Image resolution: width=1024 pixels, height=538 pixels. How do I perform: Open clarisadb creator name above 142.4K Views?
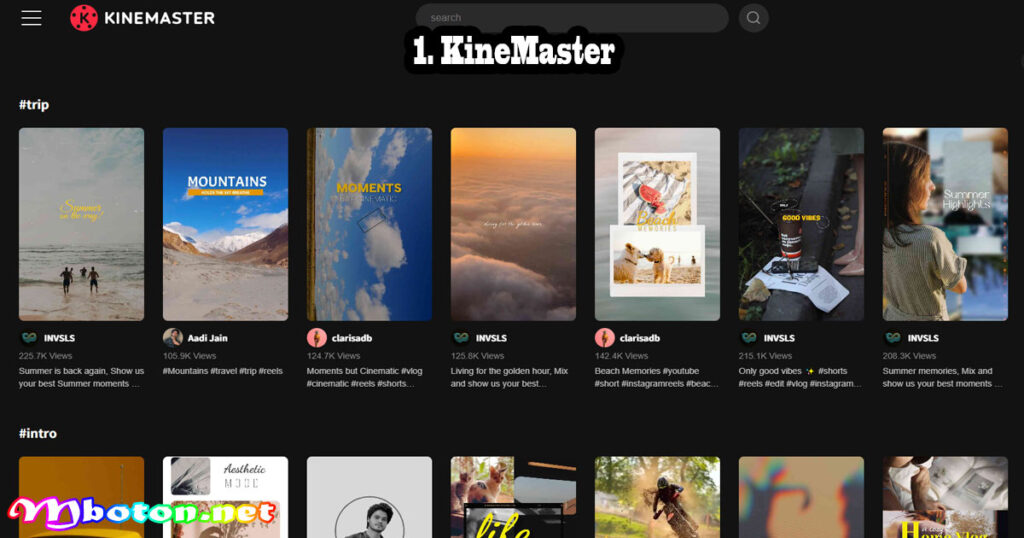[x=640, y=338]
